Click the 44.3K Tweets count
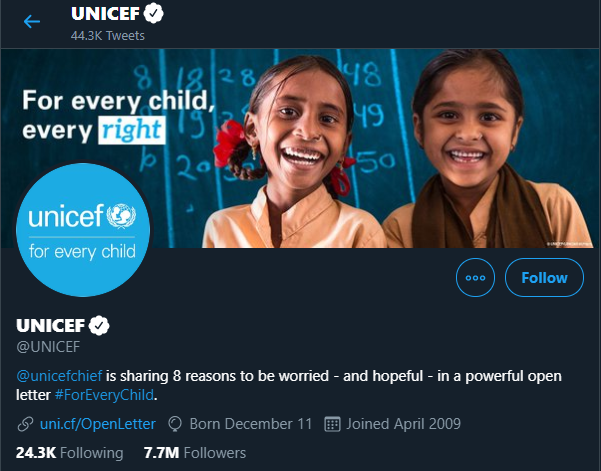601x471 pixels. click(107, 36)
